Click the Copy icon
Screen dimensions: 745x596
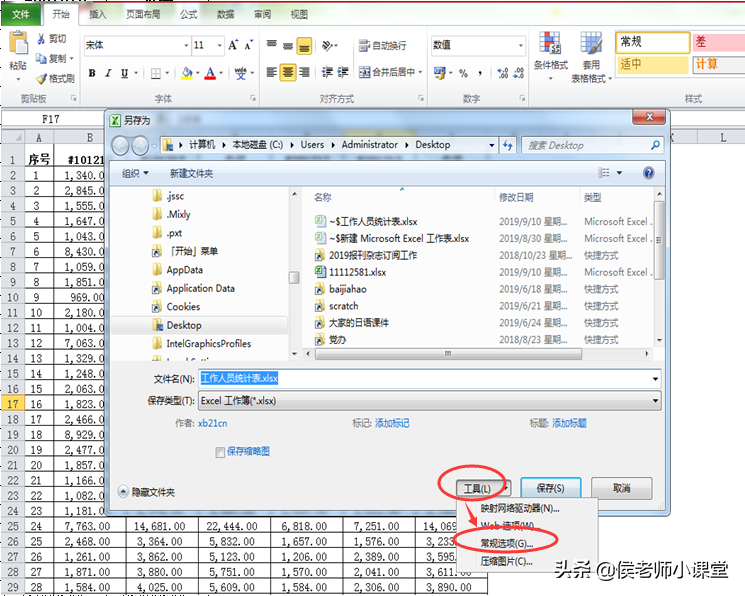(x=41, y=58)
